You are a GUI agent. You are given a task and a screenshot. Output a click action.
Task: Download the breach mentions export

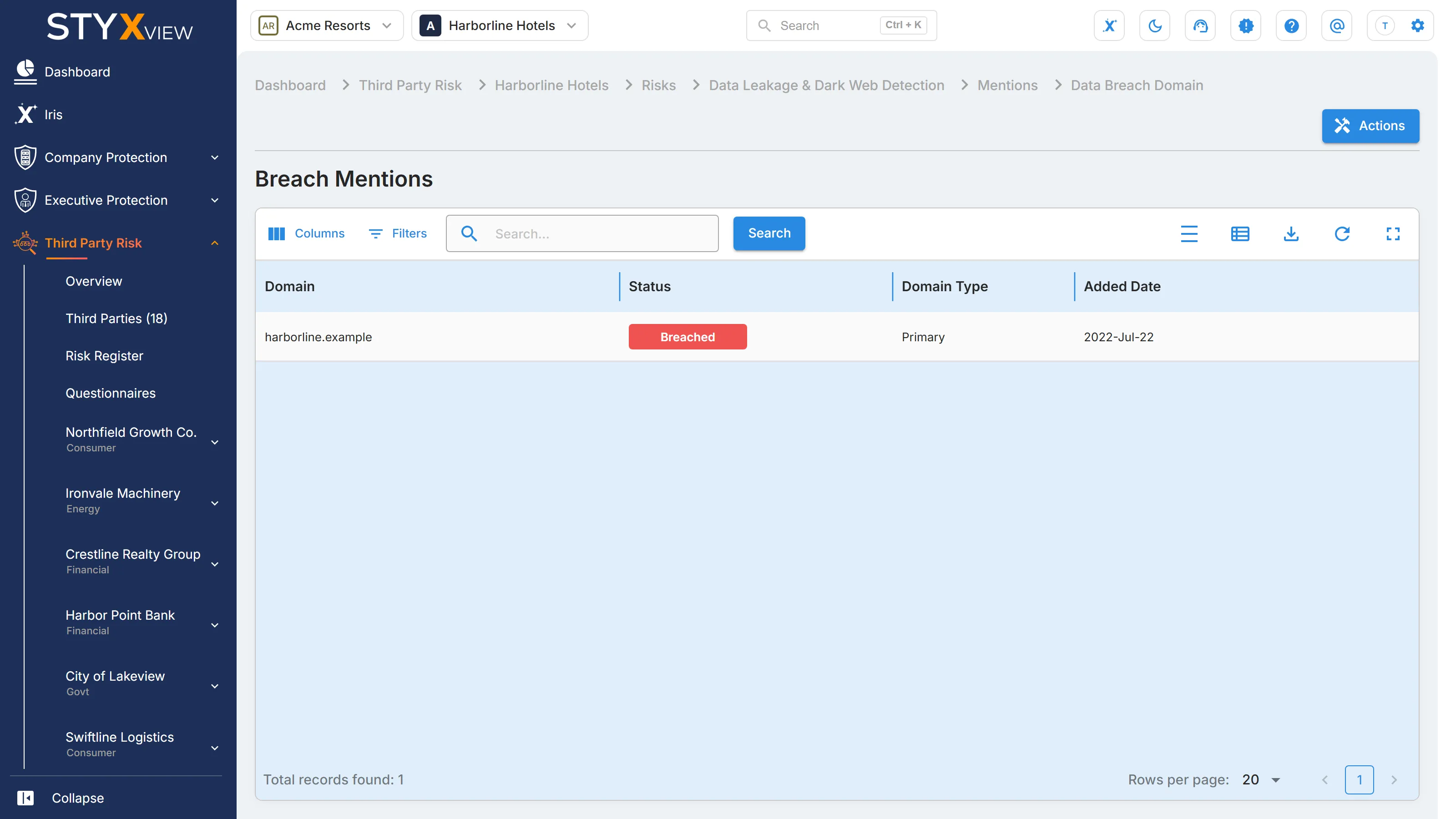tap(1291, 233)
